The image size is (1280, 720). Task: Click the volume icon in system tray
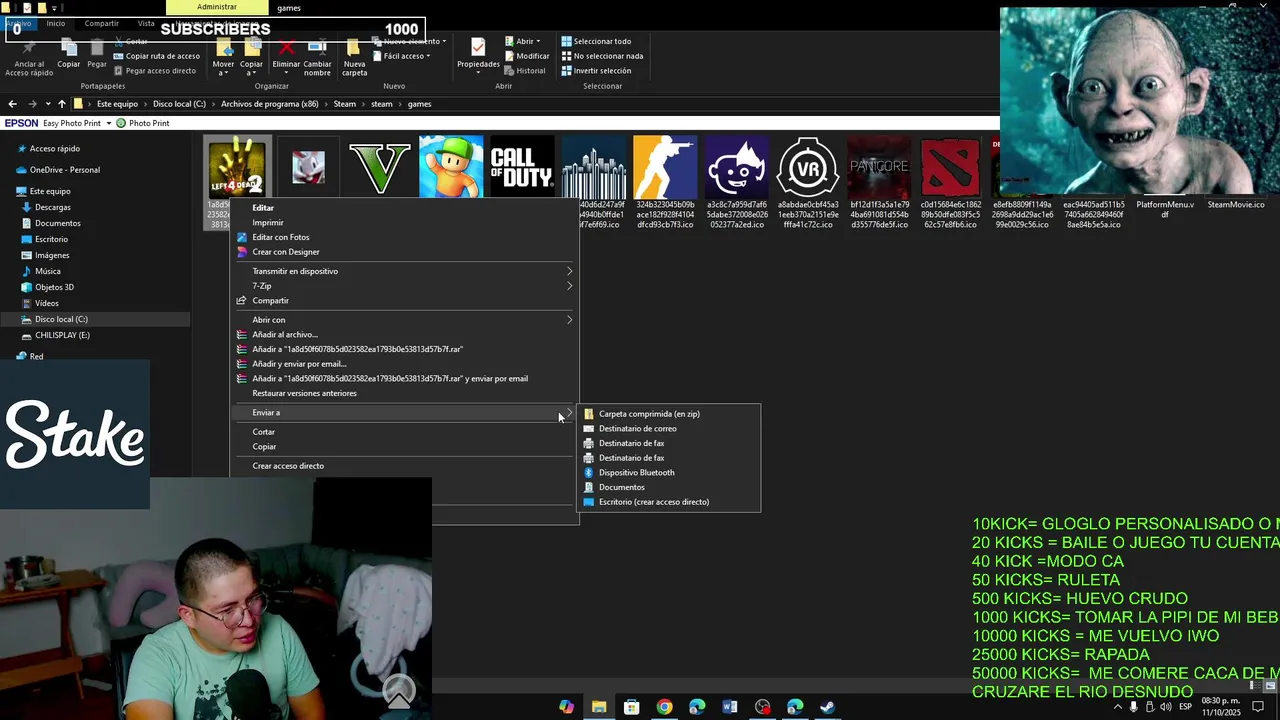pos(1166,707)
